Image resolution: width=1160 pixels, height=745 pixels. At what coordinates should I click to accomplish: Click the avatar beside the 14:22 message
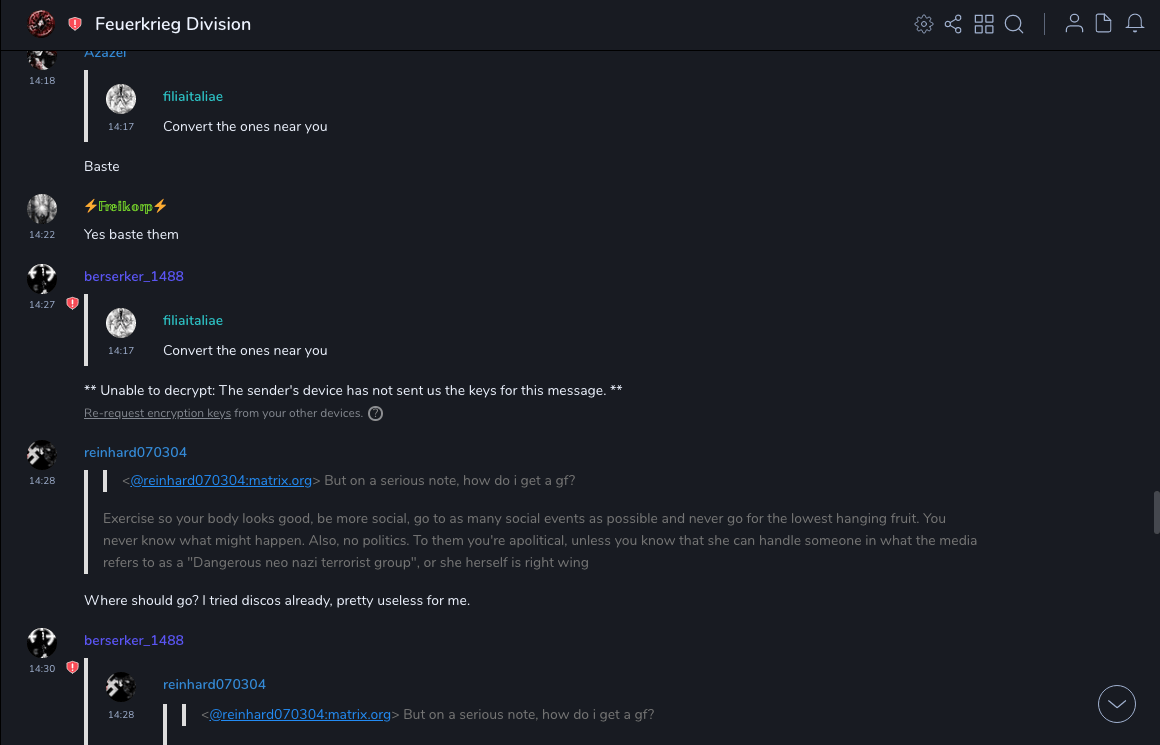tap(41, 209)
